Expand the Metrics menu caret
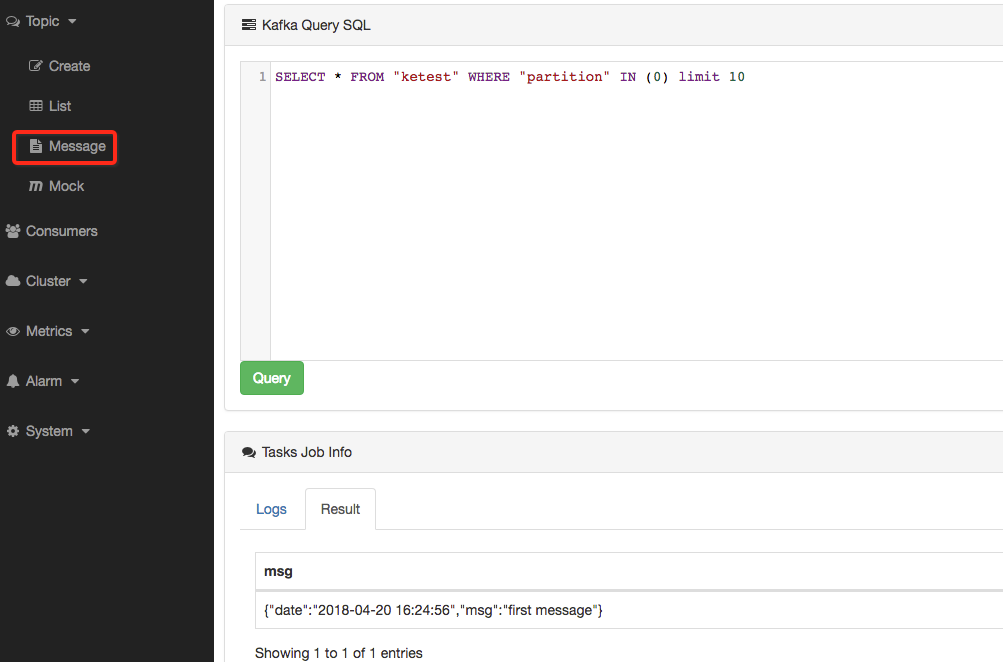1003x662 pixels. 85,331
